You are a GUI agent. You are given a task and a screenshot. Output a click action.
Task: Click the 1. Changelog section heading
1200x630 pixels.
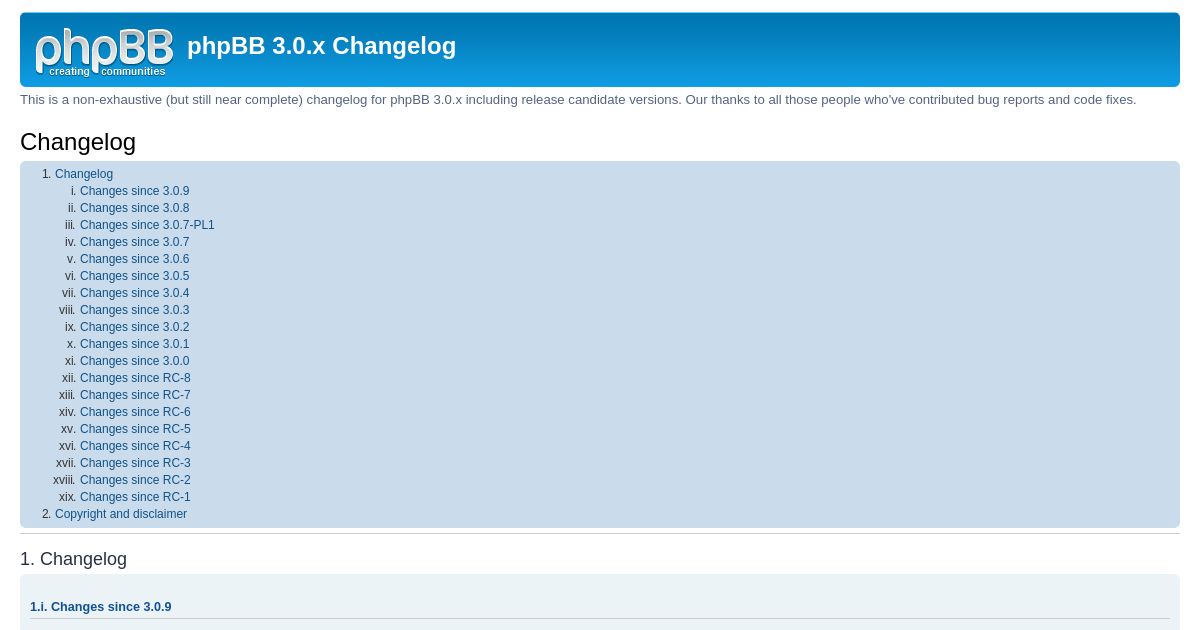click(73, 559)
